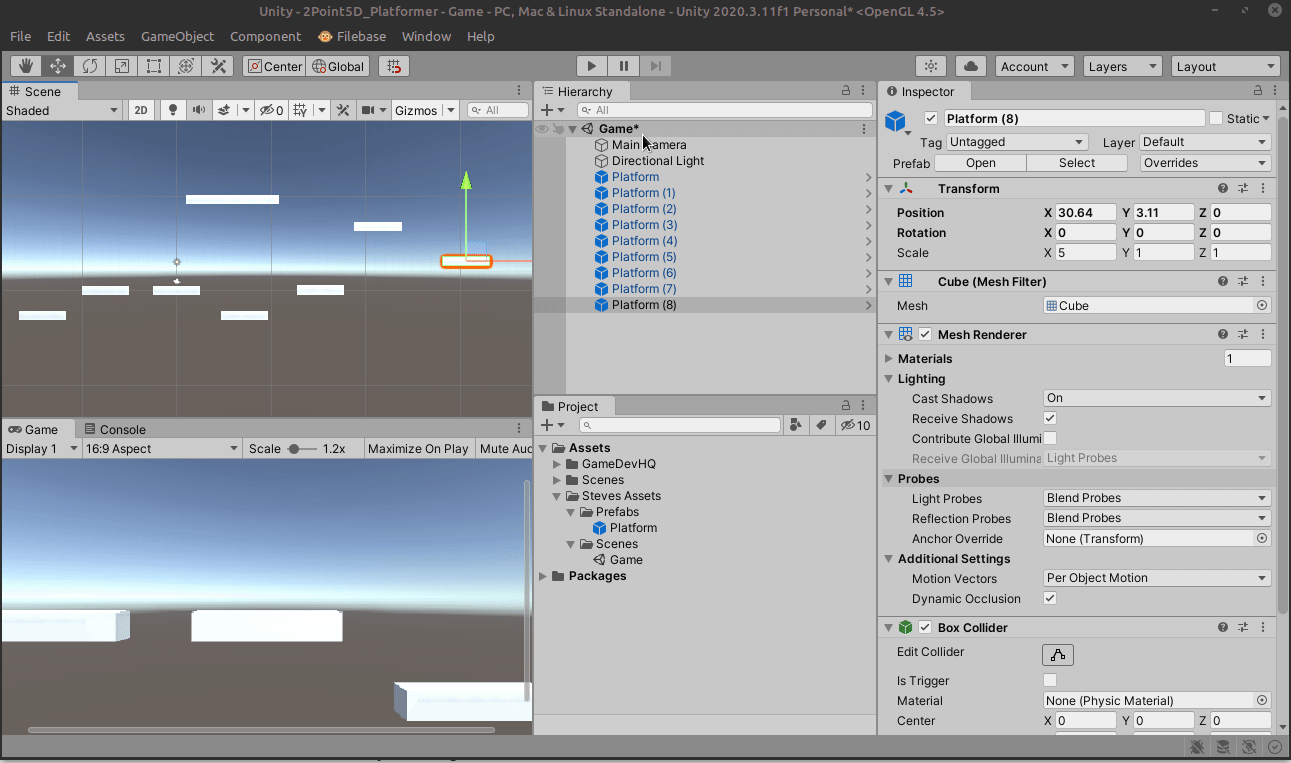Viewport: 1291px width, 763px height.
Task: Open the Assets menu
Action: pos(105,36)
